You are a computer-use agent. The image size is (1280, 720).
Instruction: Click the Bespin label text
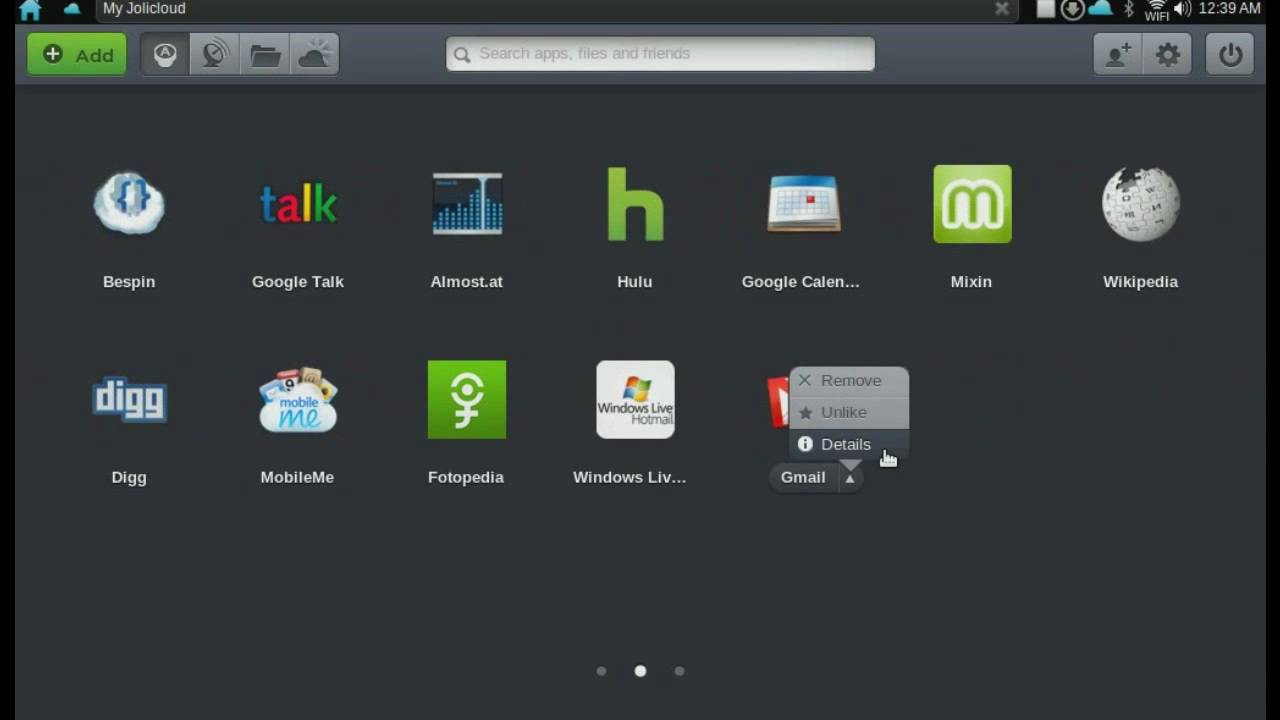click(x=129, y=282)
